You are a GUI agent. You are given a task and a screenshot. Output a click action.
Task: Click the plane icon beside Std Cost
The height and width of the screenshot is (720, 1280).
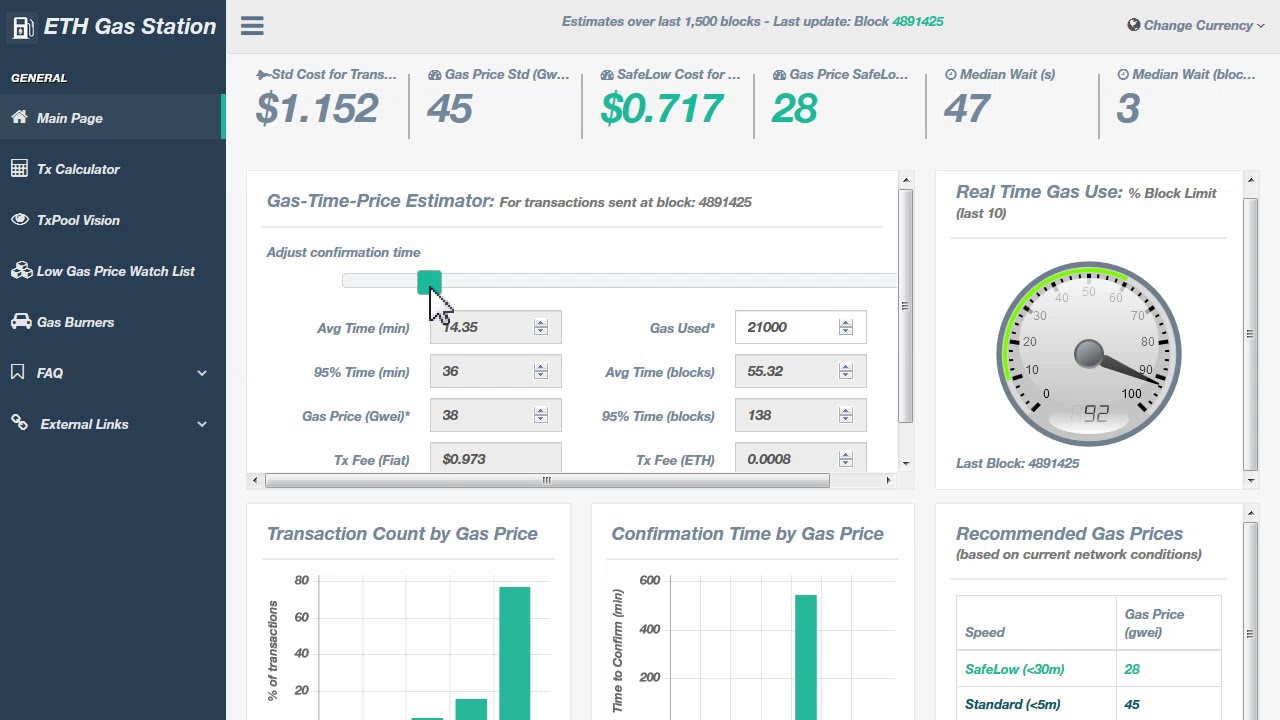tap(263, 74)
